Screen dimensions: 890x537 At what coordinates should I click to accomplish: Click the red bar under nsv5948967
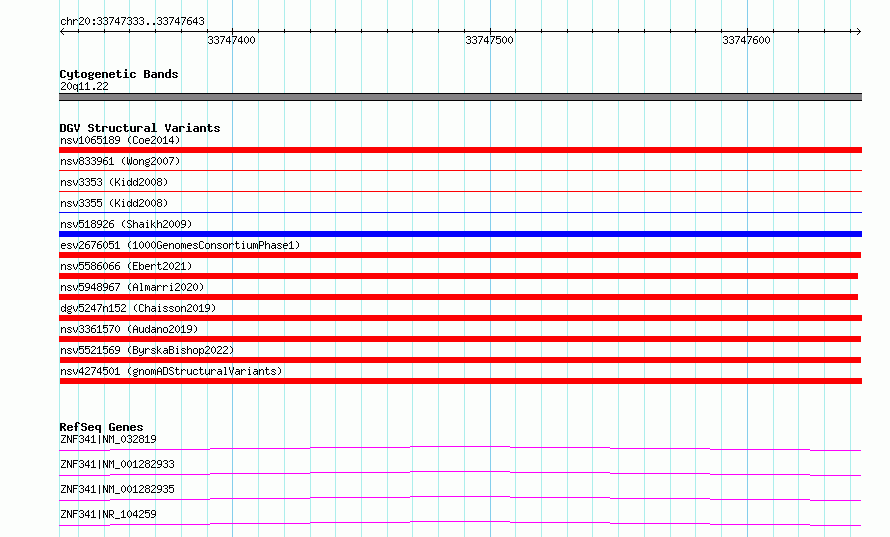pyautogui.click(x=459, y=297)
